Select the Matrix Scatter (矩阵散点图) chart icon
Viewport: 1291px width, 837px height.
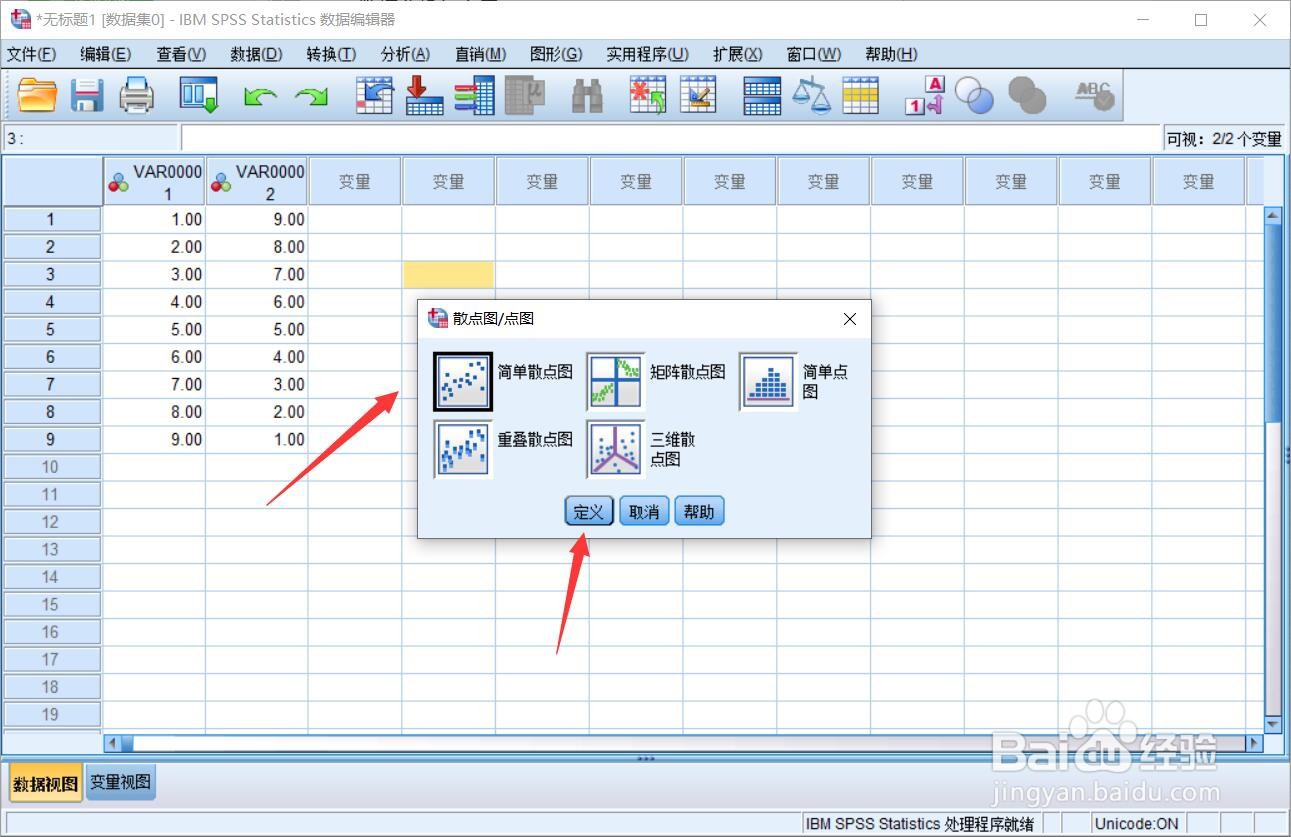coord(615,381)
